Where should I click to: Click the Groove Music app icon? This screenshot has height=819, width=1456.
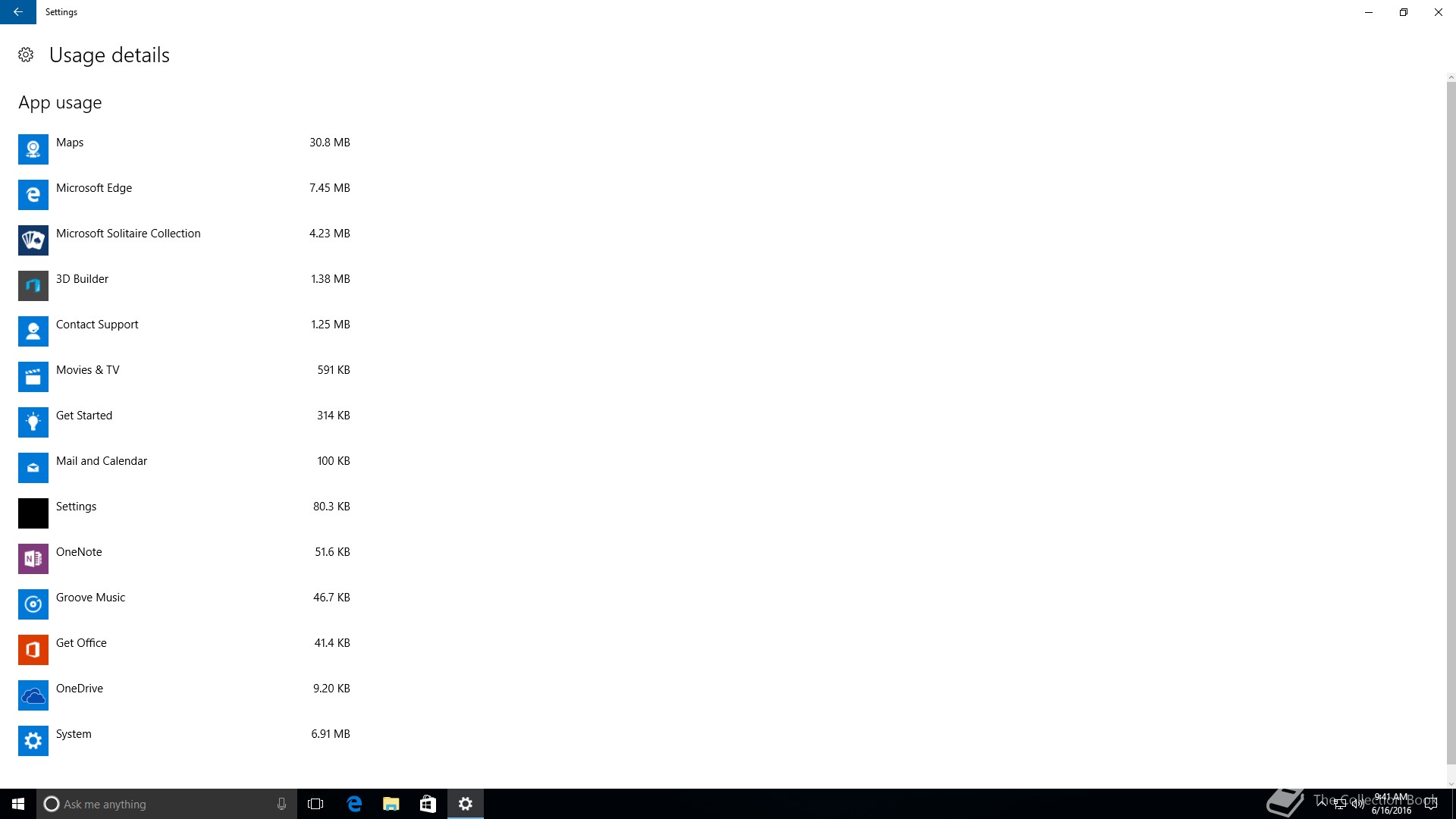[x=33, y=604]
